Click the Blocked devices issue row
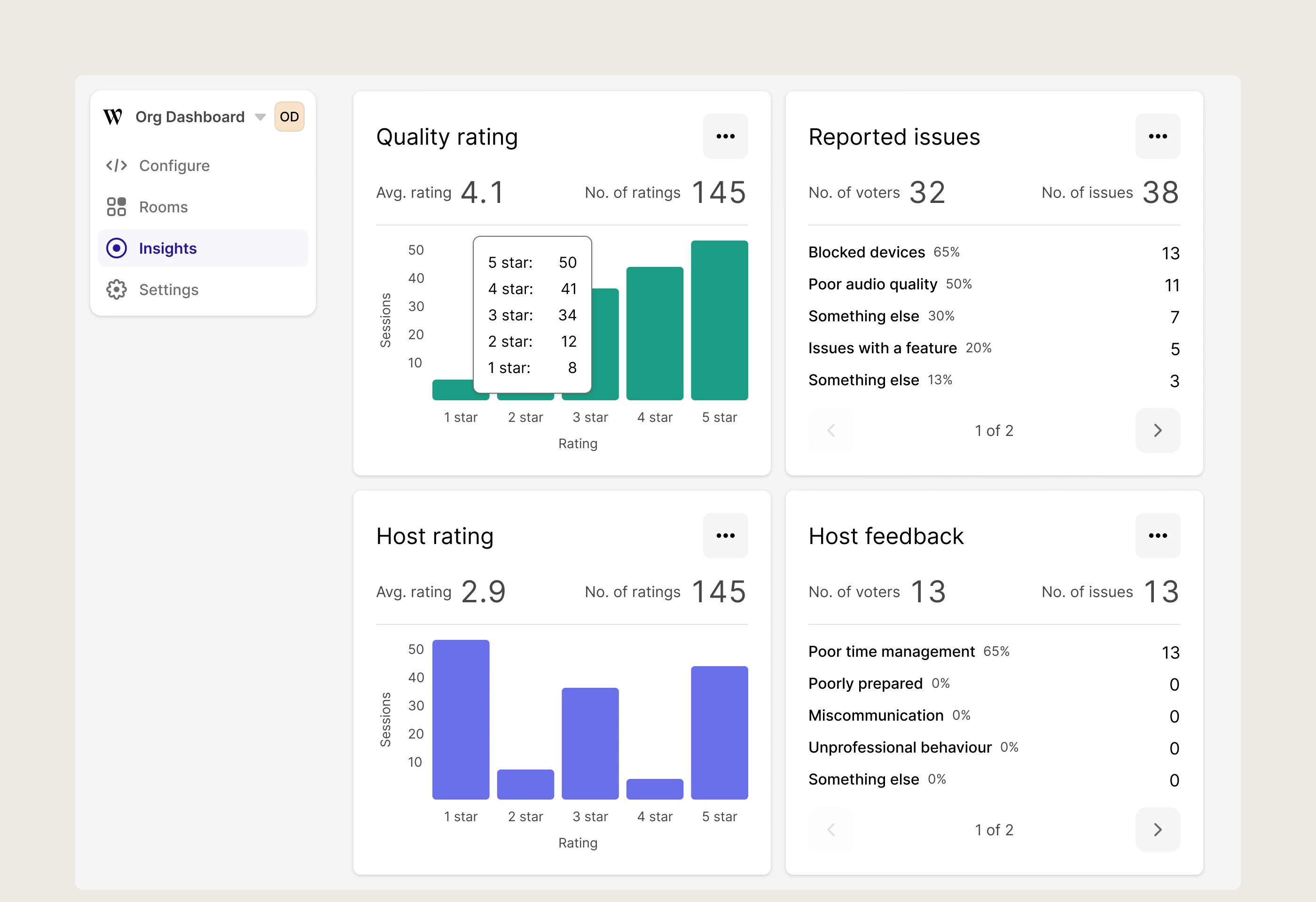This screenshot has width=1316, height=902. (x=995, y=252)
